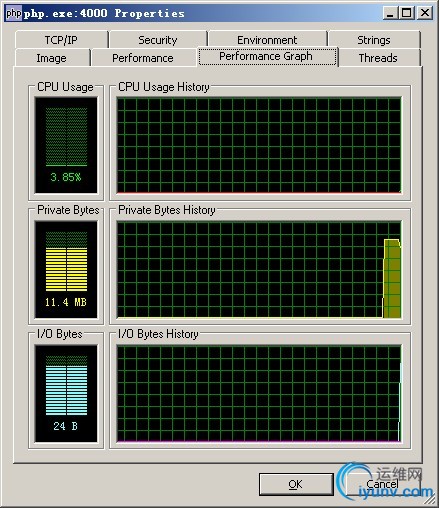Minimize the Properties window

tap(390, 13)
